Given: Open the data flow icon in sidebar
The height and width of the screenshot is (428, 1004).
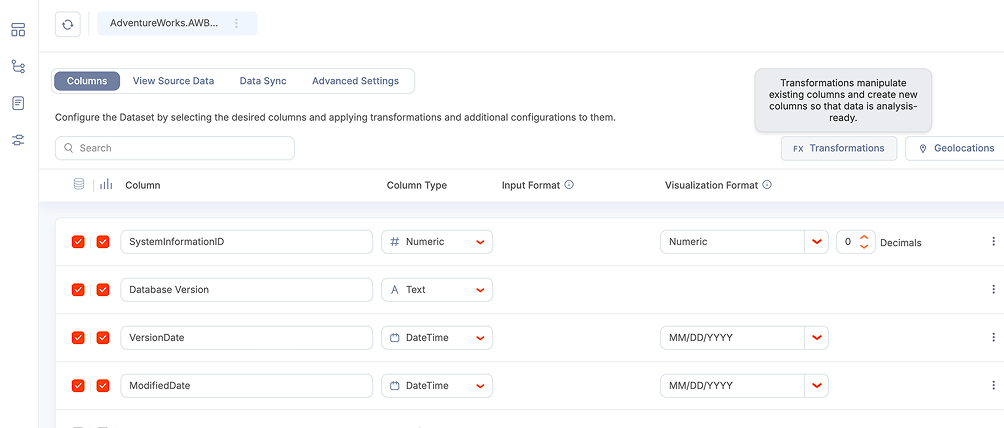Looking at the screenshot, I should coord(18,67).
